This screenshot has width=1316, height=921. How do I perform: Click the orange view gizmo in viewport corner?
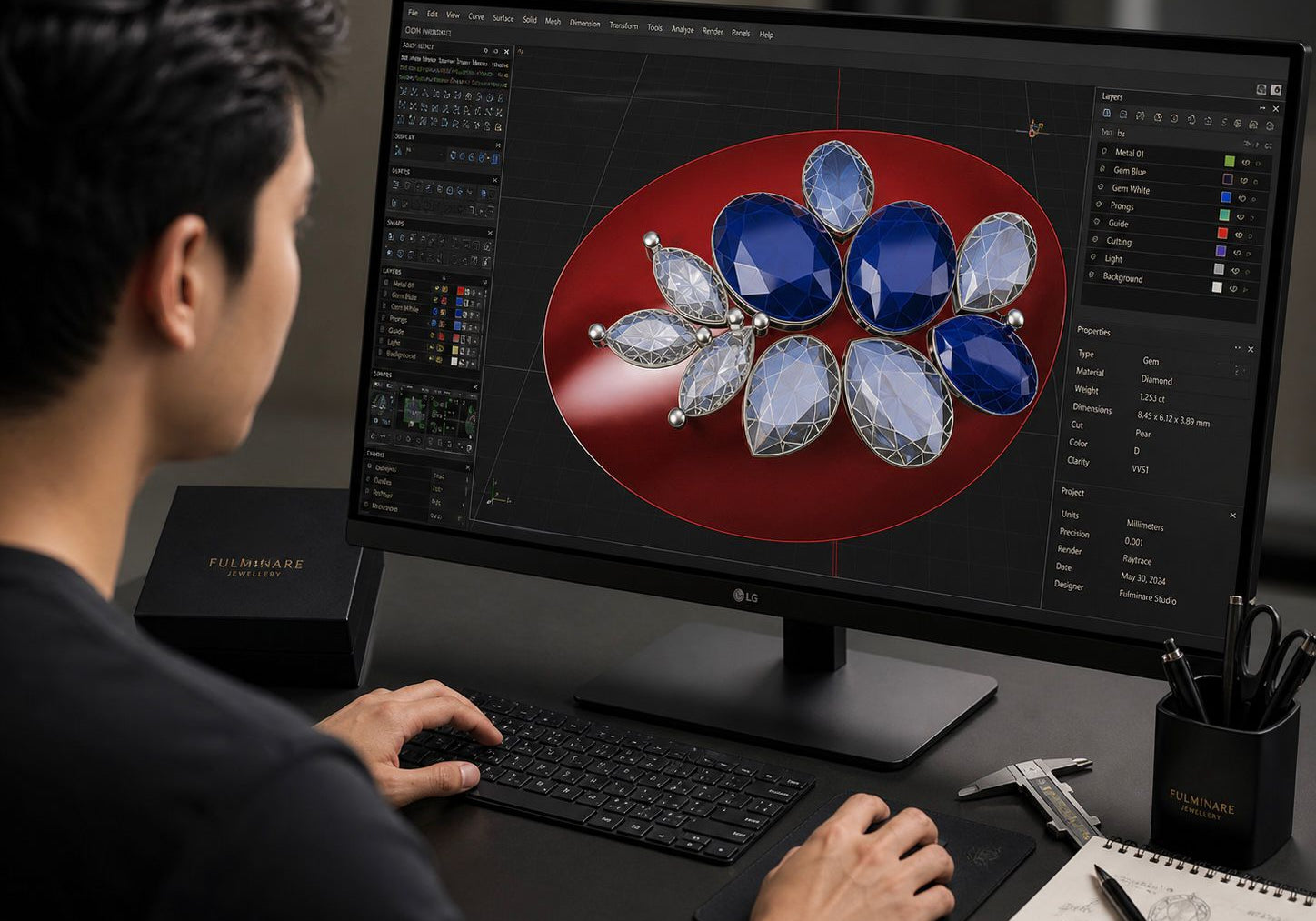coord(1033,128)
